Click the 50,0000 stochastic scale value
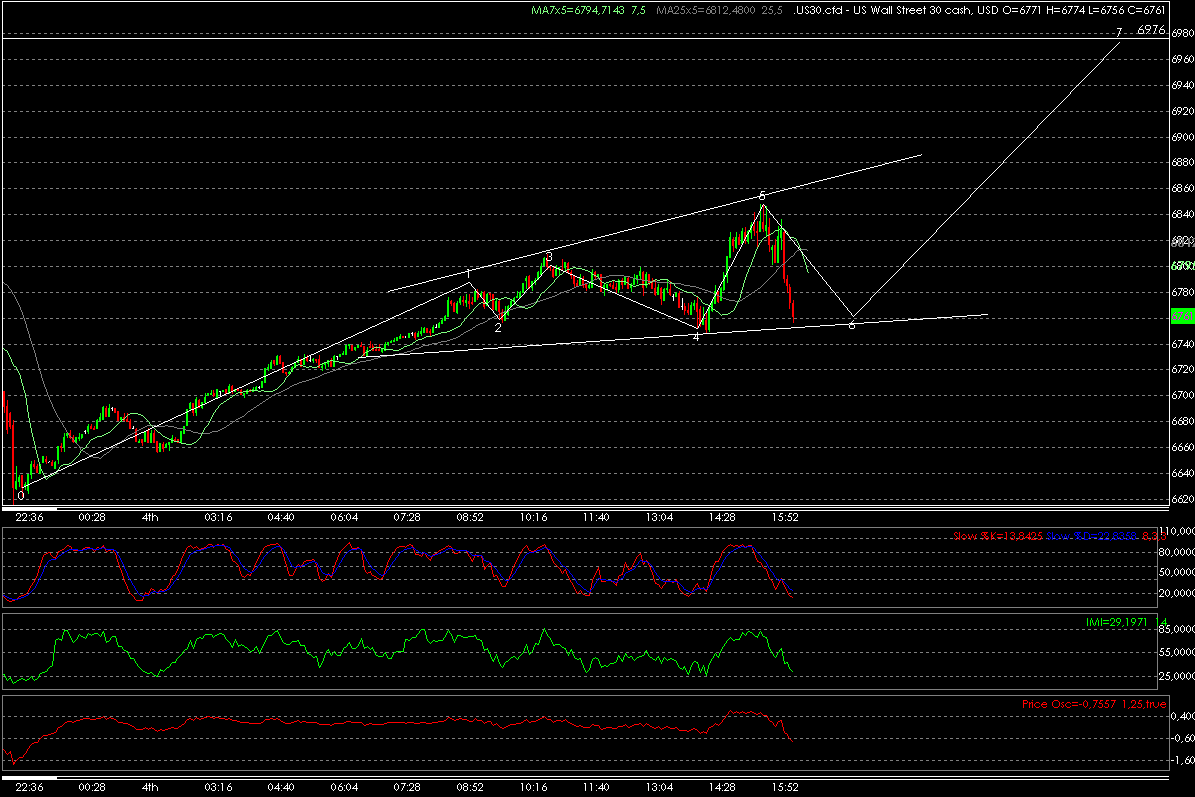This screenshot has width=1195, height=797. (x=1179, y=572)
